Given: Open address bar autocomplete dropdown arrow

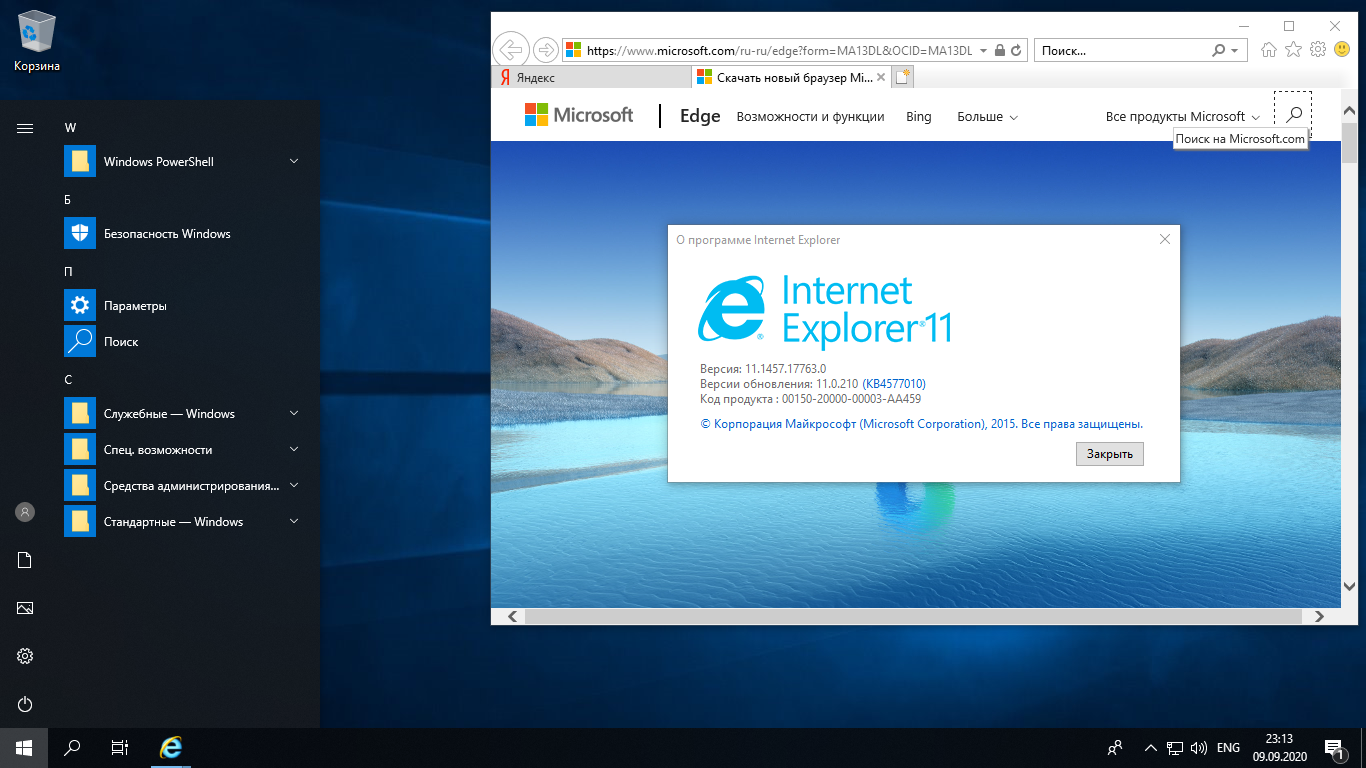Looking at the screenshot, I should pos(984,50).
